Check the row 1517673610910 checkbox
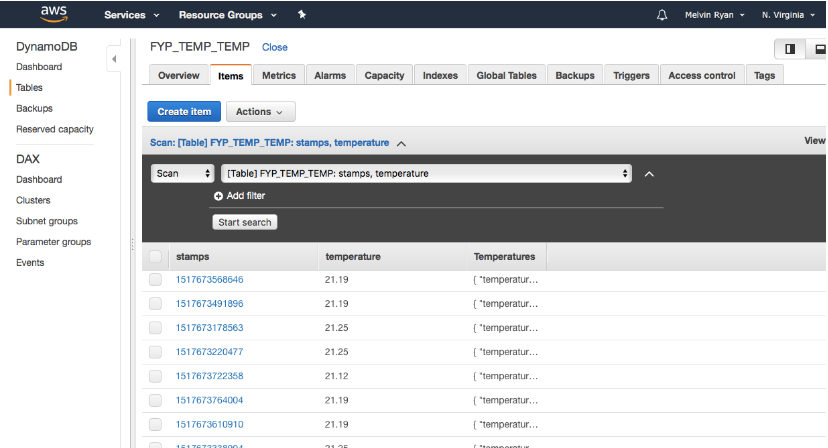828x448 pixels. [x=155, y=424]
